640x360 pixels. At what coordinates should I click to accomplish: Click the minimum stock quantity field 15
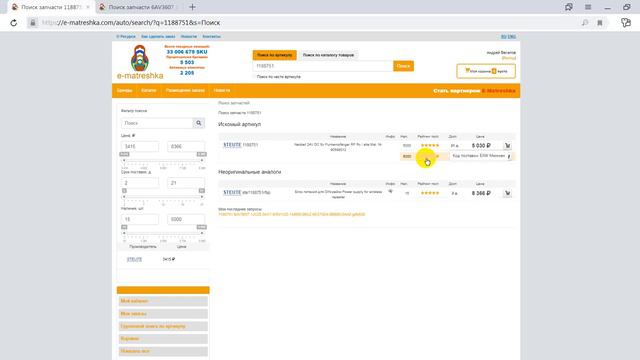[x=140, y=219]
